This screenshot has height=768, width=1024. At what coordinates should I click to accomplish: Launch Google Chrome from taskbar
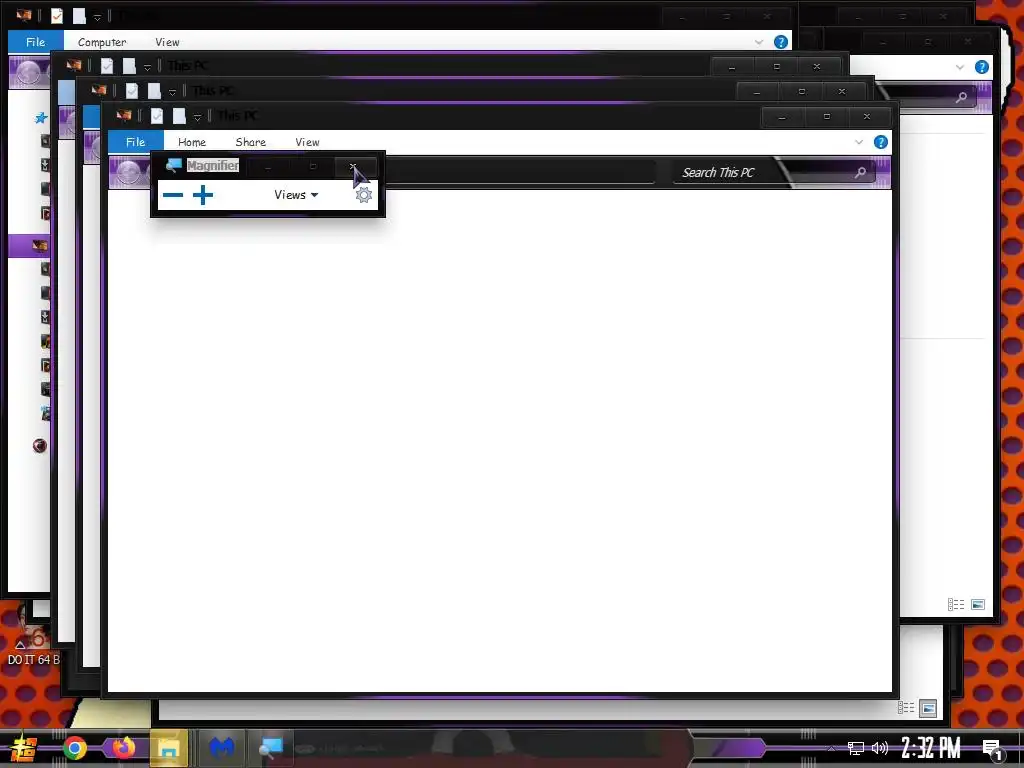point(74,748)
